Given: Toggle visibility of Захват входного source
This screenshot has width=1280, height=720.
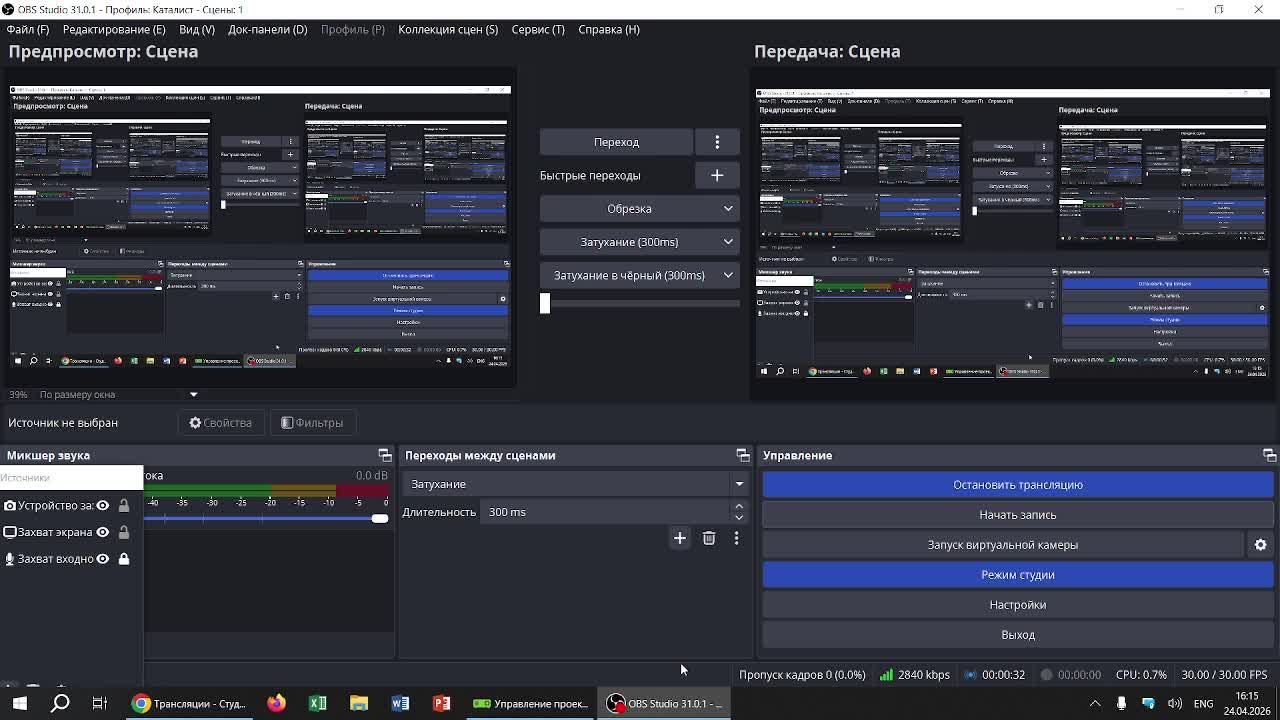Looking at the screenshot, I should coord(102,559).
